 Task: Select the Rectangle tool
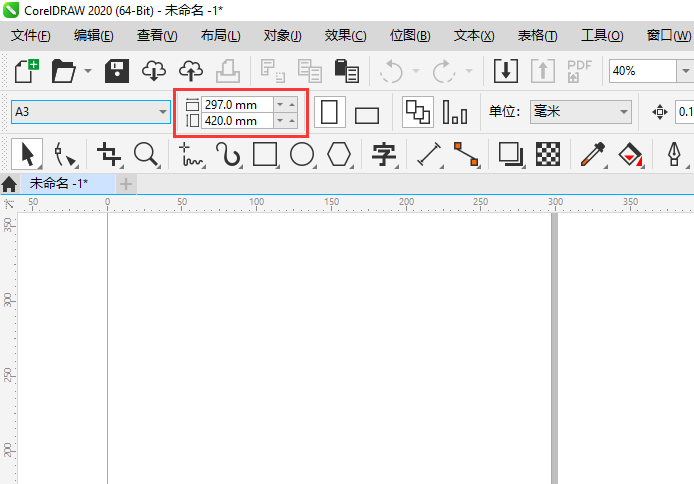(265, 154)
